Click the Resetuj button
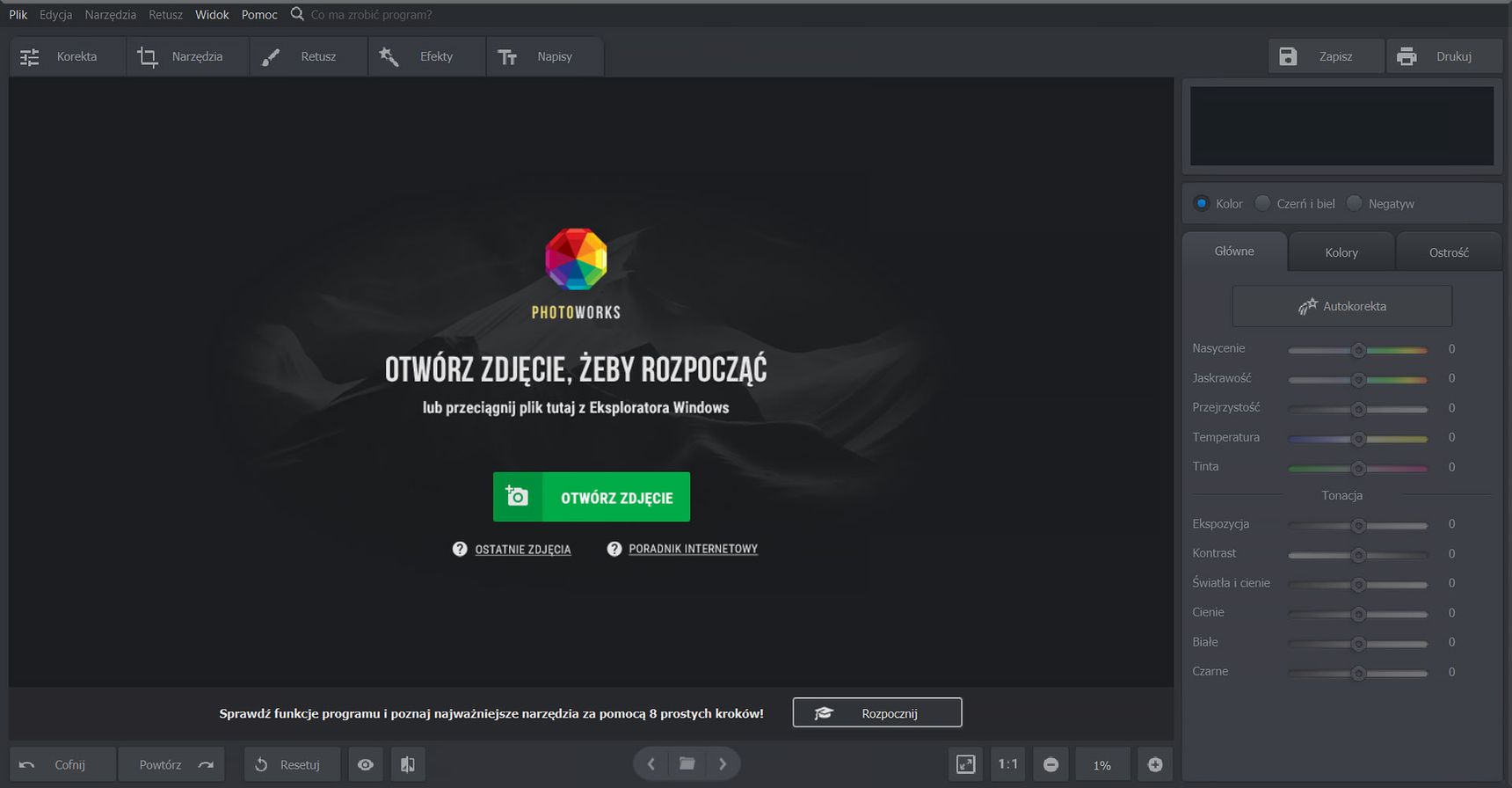Viewport: 1512px width, 788px height. (x=292, y=764)
